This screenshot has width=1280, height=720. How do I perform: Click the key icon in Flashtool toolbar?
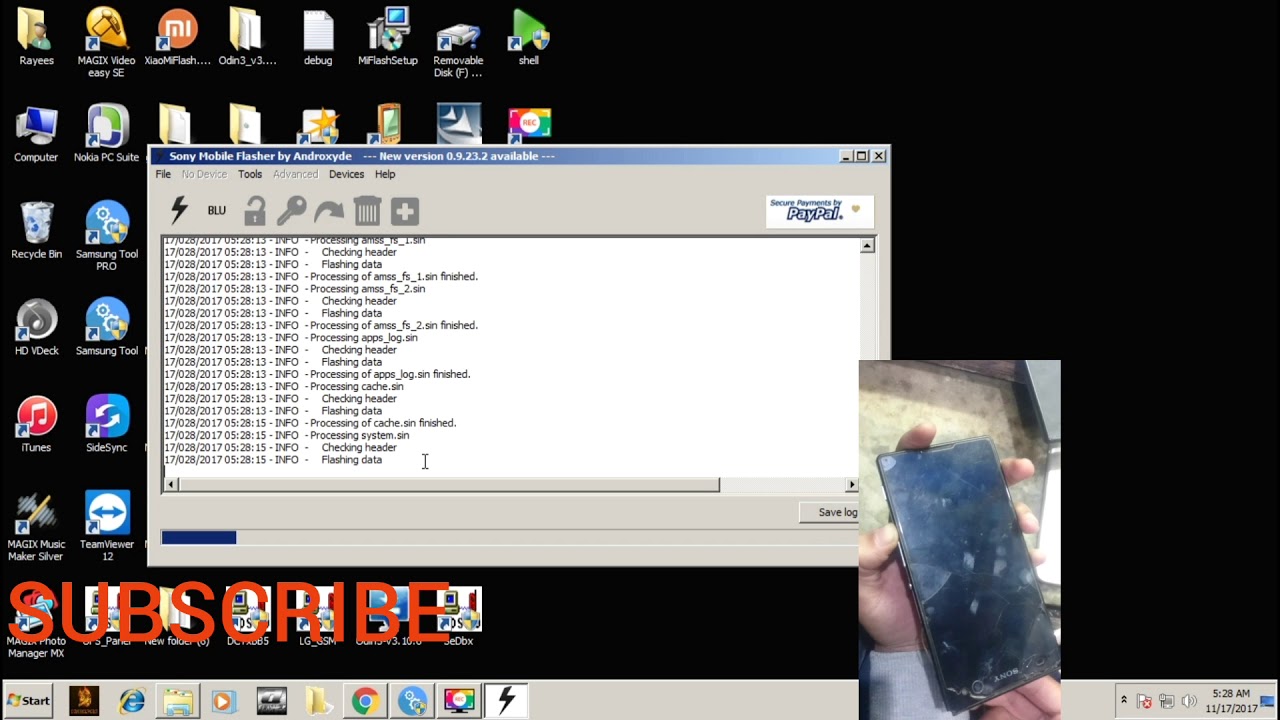point(292,211)
